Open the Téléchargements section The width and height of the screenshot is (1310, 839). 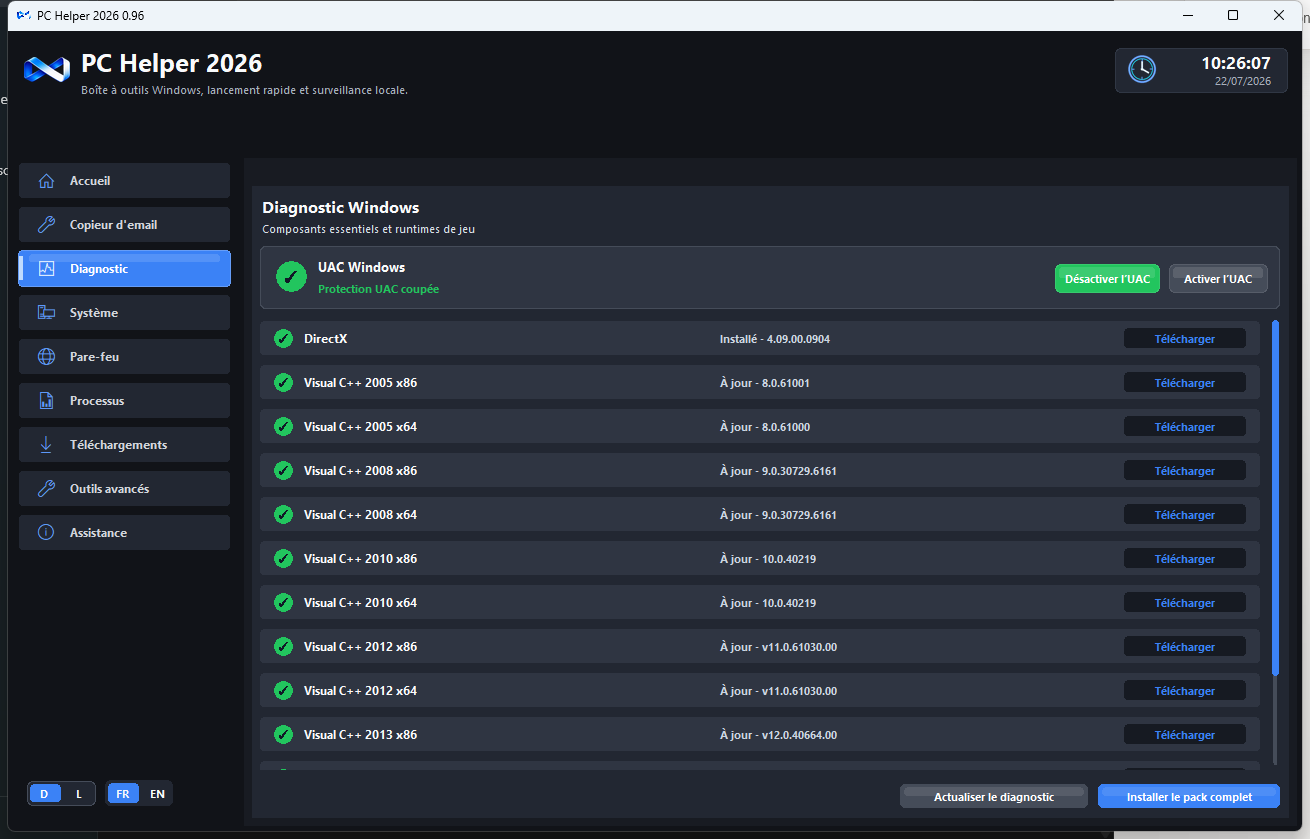coord(124,445)
